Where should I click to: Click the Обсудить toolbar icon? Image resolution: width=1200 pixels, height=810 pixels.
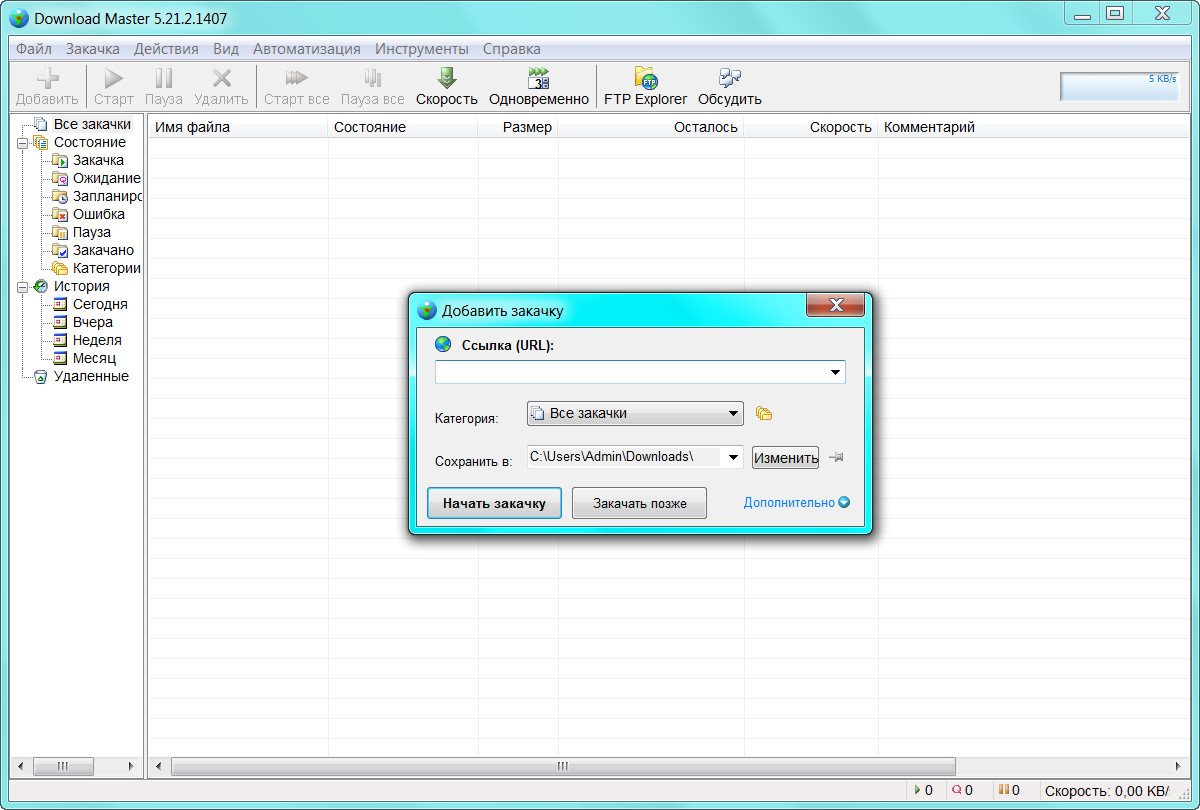tap(730, 78)
